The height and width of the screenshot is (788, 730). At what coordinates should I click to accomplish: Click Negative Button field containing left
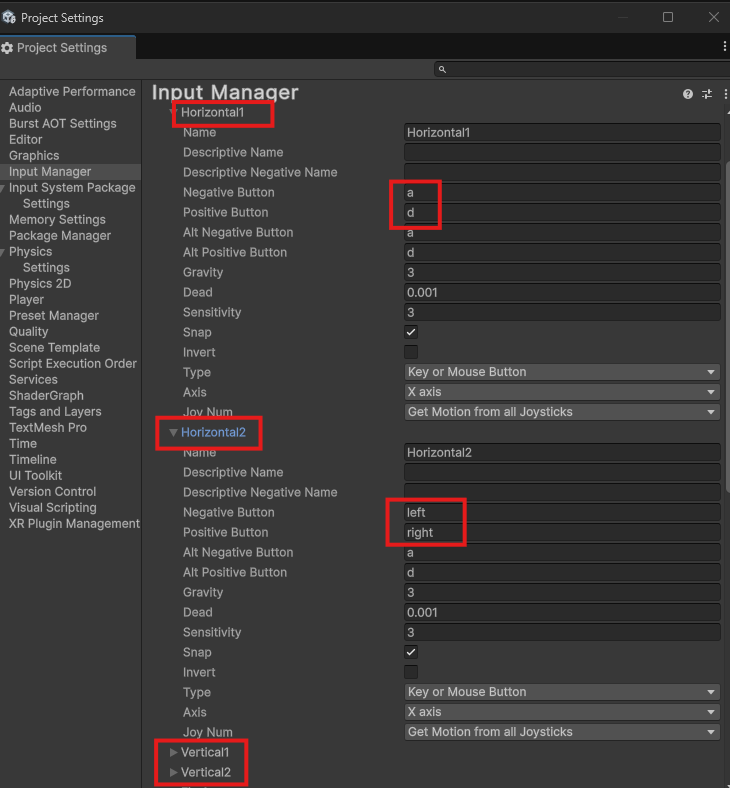562,513
